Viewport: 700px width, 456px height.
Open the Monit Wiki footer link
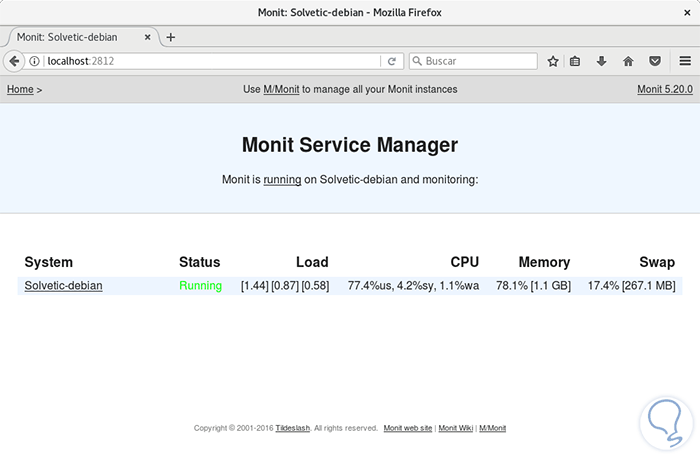(x=455, y=428)
